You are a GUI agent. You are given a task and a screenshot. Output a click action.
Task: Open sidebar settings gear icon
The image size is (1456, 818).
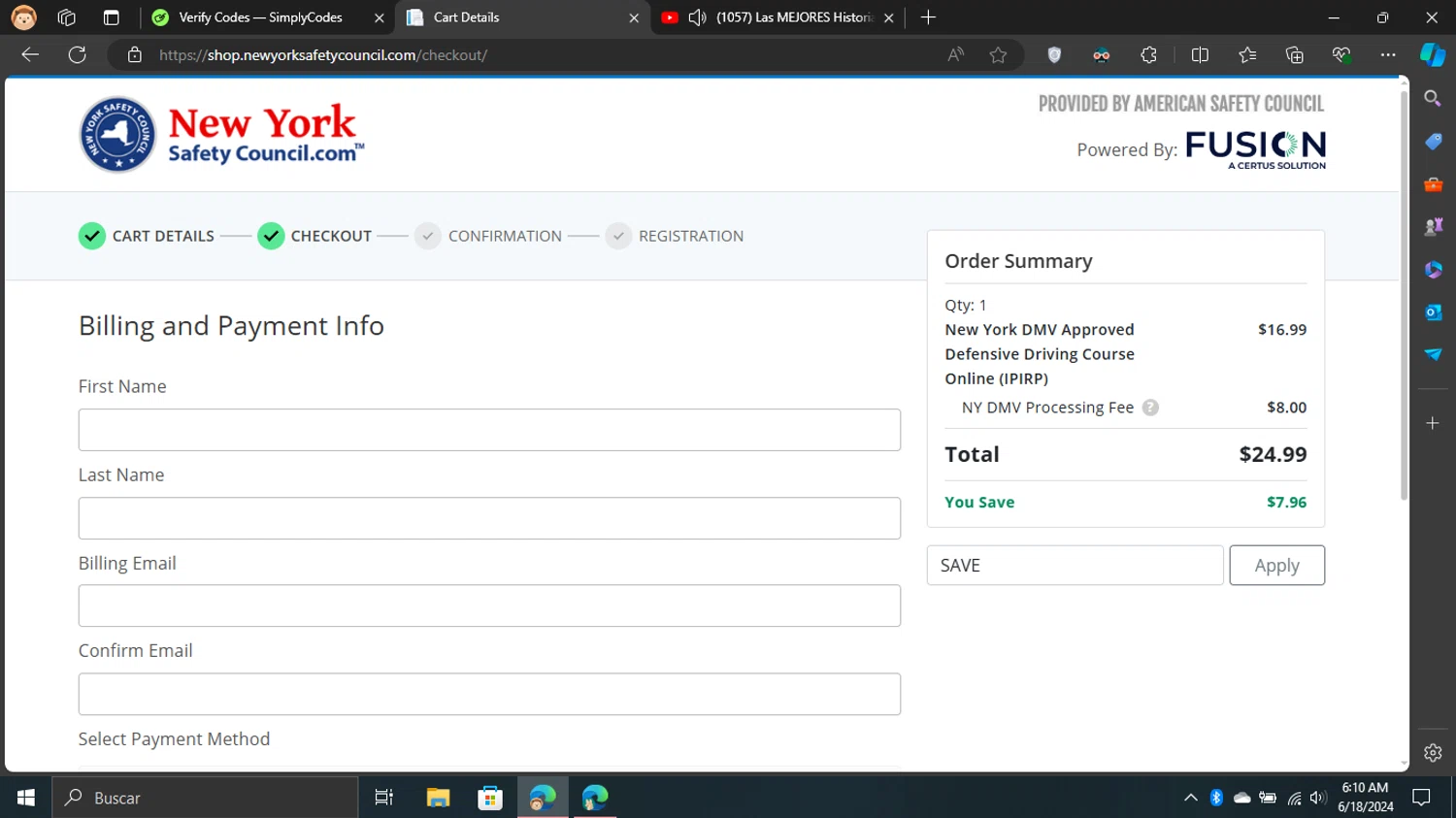tap(1433, 753)
